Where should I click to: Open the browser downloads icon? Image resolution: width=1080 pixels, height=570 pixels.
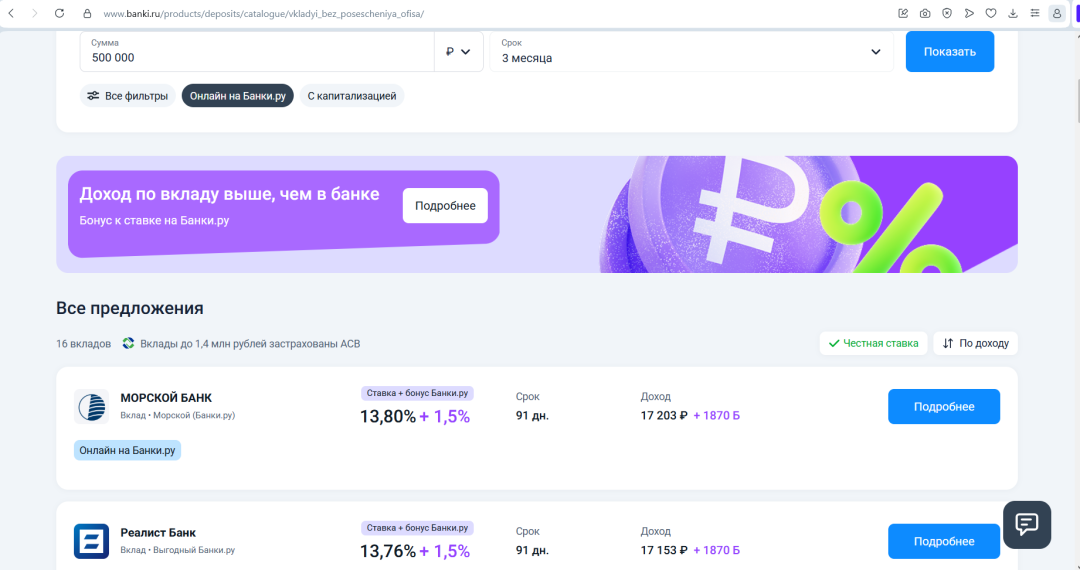pos(1013,13)
